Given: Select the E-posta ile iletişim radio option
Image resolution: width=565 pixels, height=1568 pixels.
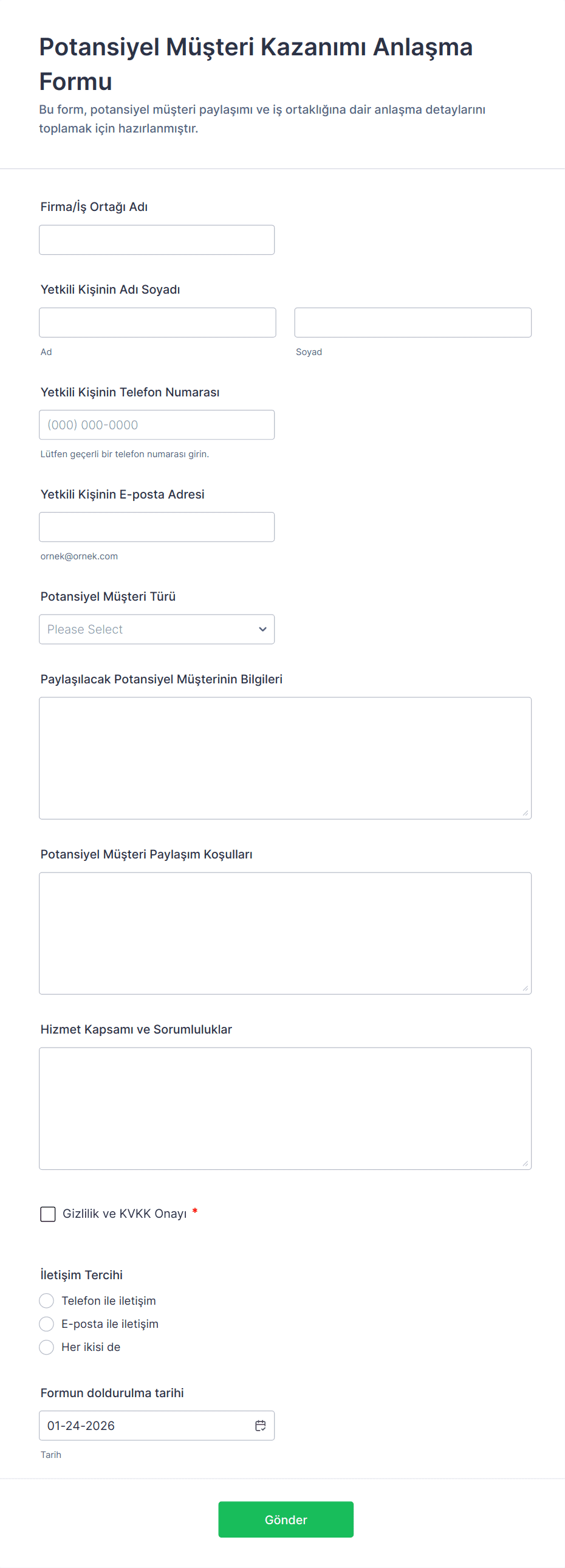Looking at the screenshot, I should [47, 1324].
